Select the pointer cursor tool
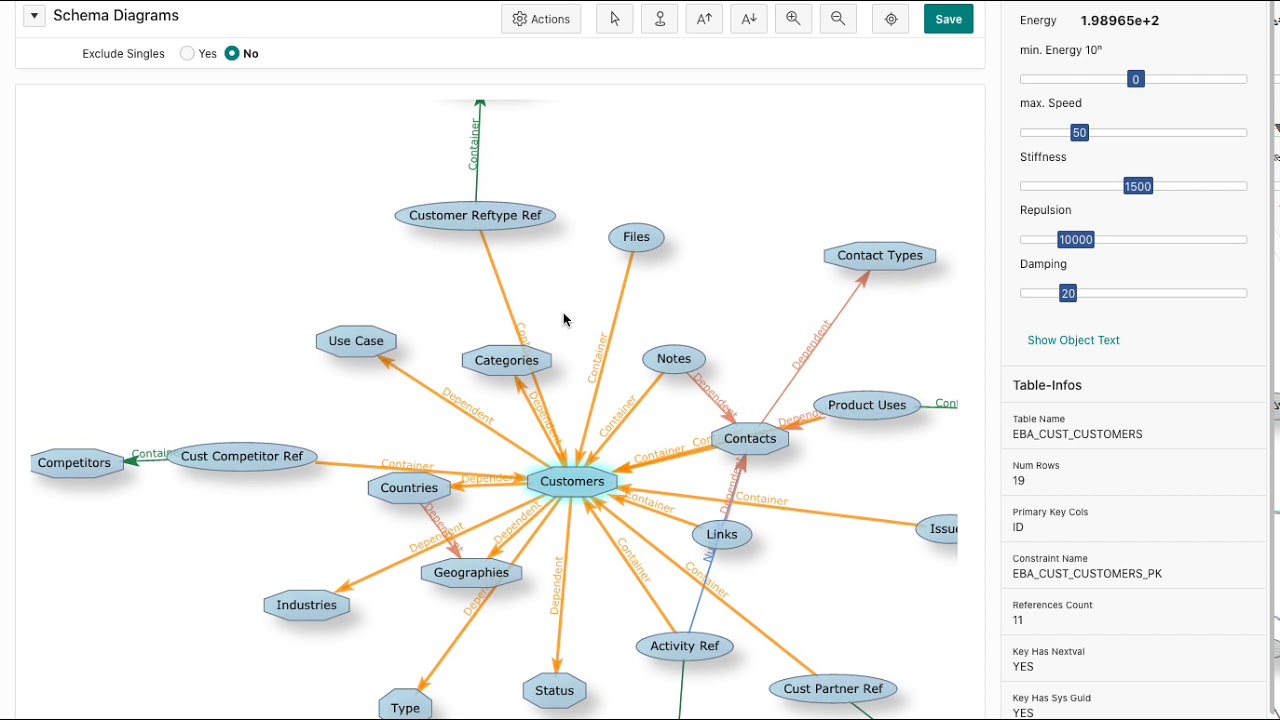Viewport: 1280px width, 720px height. click(x=615, y=19)
